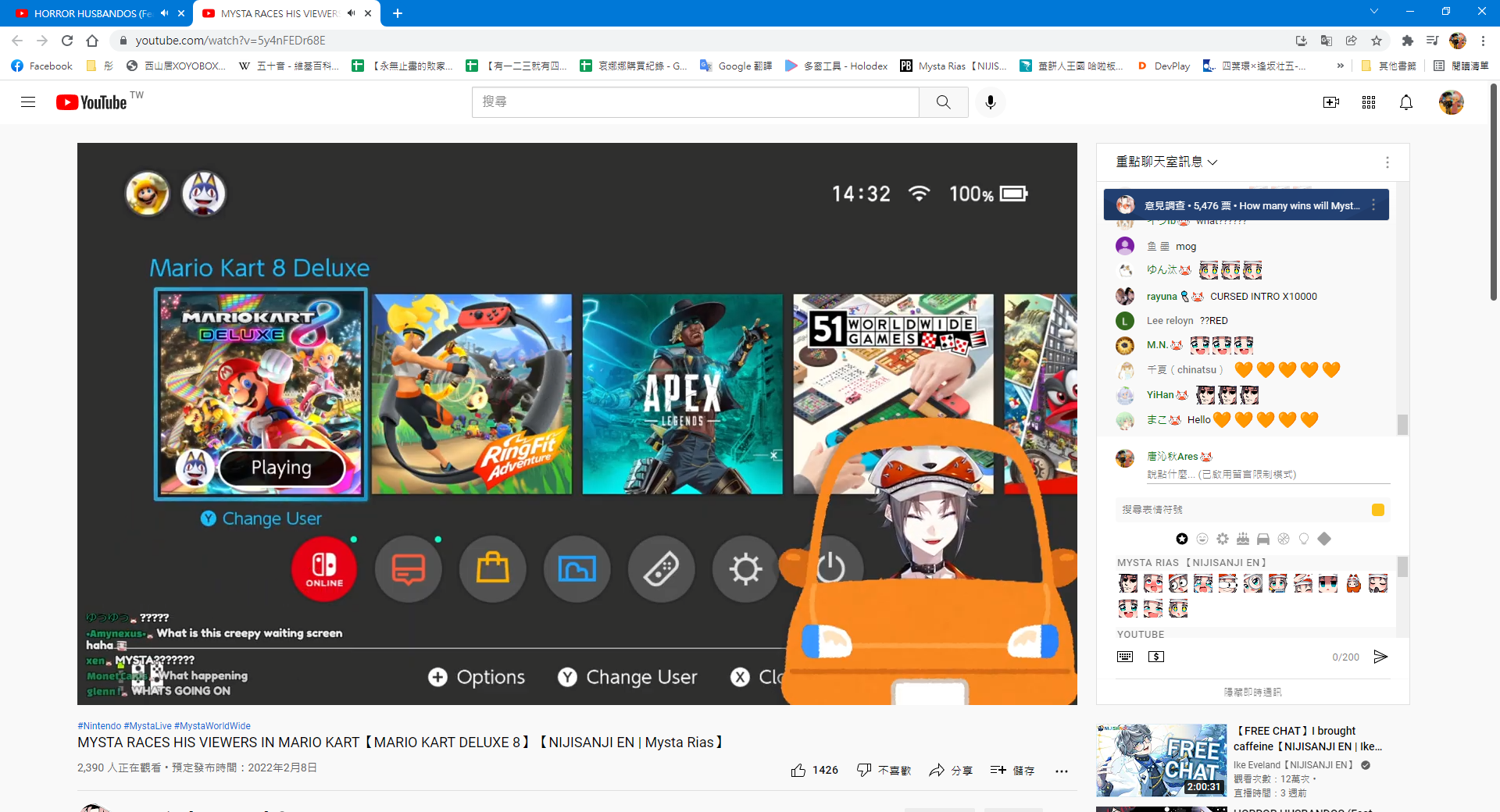The image size is (1500, 812).
Task: Hide the live chat panel
Action: pos(1252,692)
